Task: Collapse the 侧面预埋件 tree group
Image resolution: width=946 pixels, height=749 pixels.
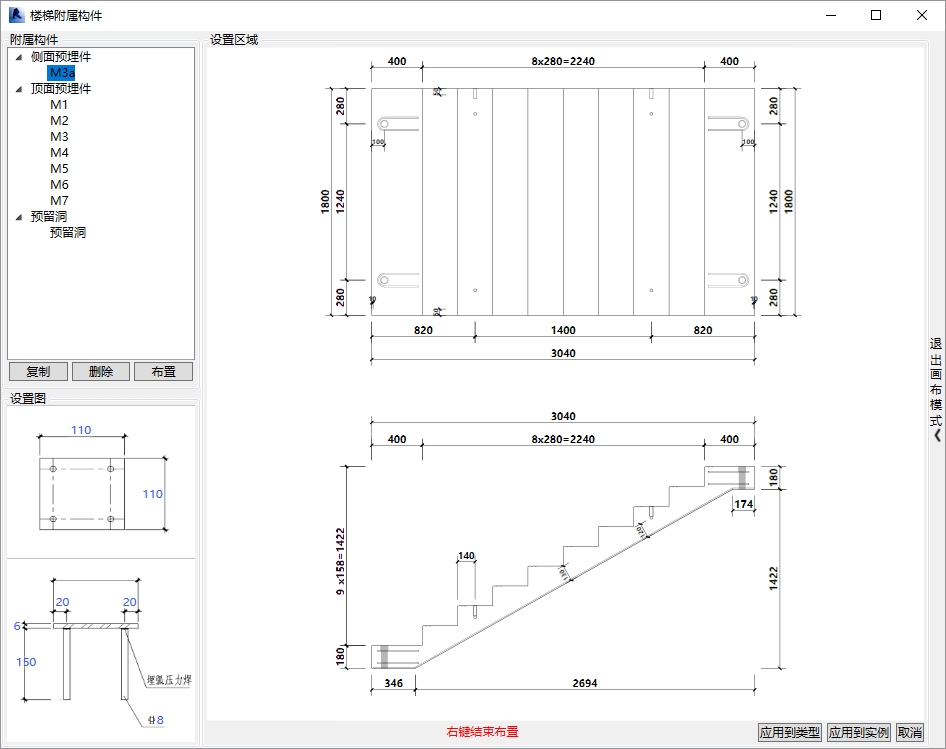Action: click(x=19, y=57)
